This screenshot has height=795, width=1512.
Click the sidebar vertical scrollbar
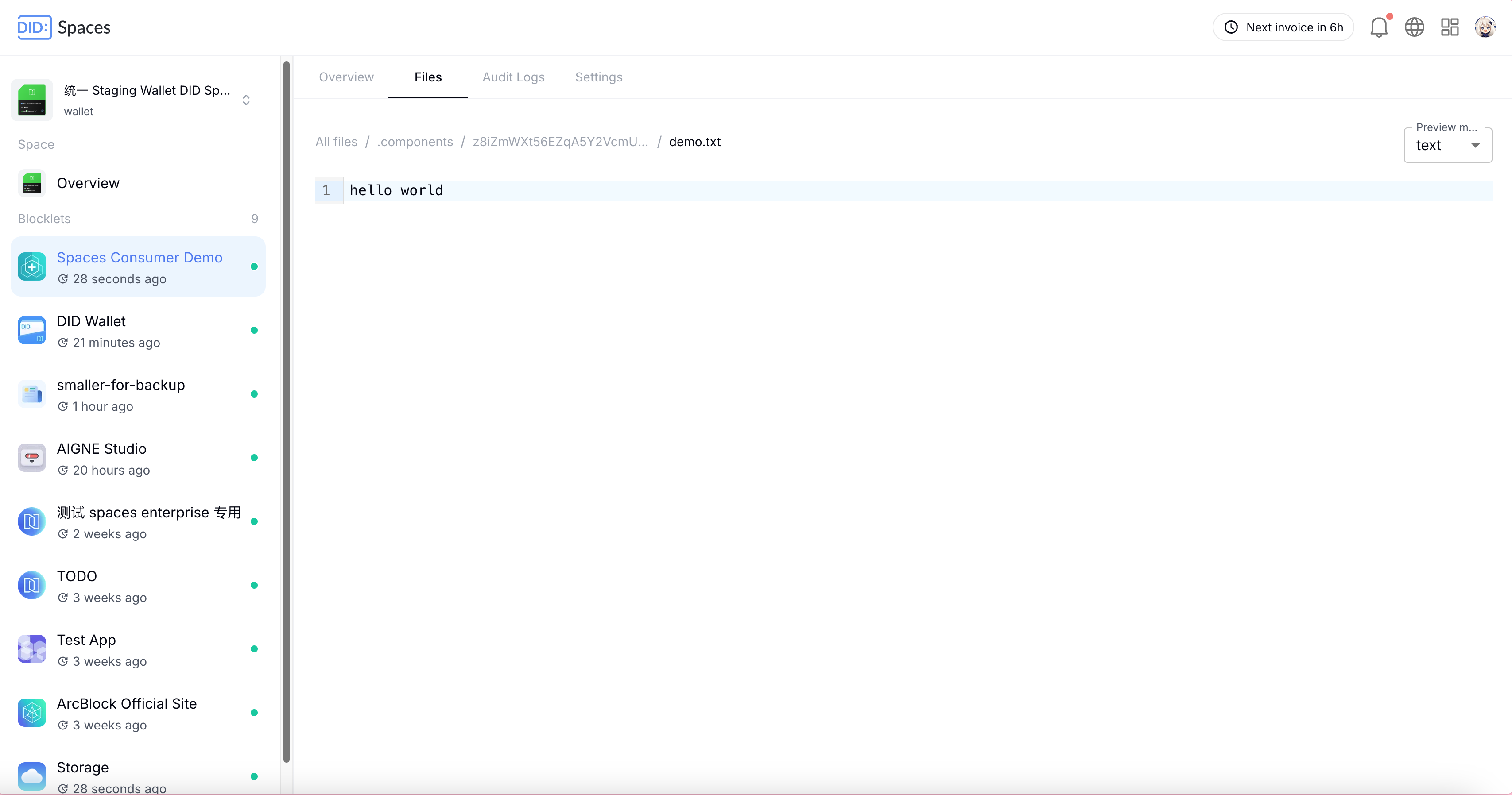tap(287, 411)
